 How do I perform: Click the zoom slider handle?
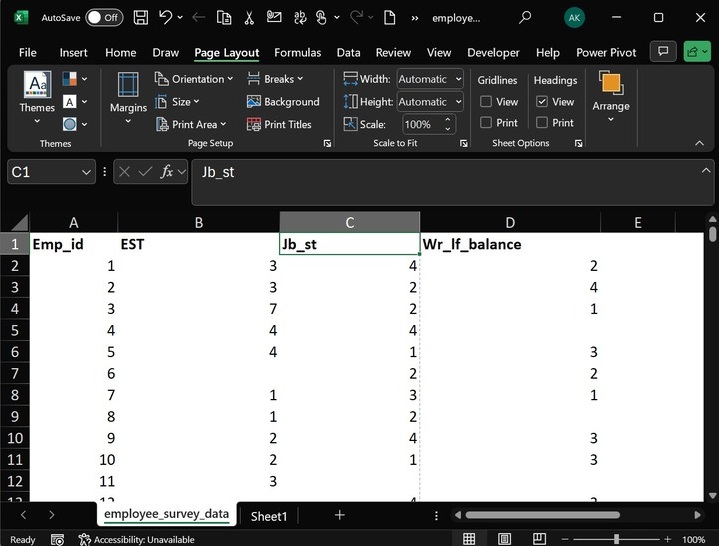click(x=616, y=539)
